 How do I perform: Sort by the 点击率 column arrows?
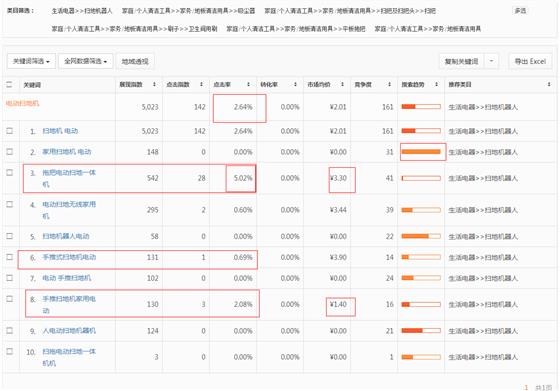click(249, 85)
